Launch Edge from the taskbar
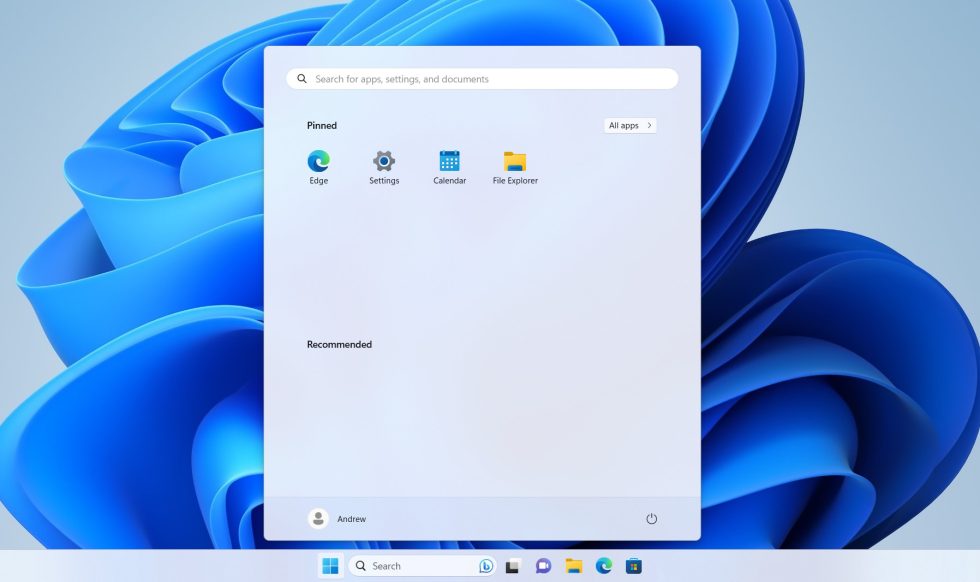The width and height of the screenshot is (980, 582). coord(601,565)
